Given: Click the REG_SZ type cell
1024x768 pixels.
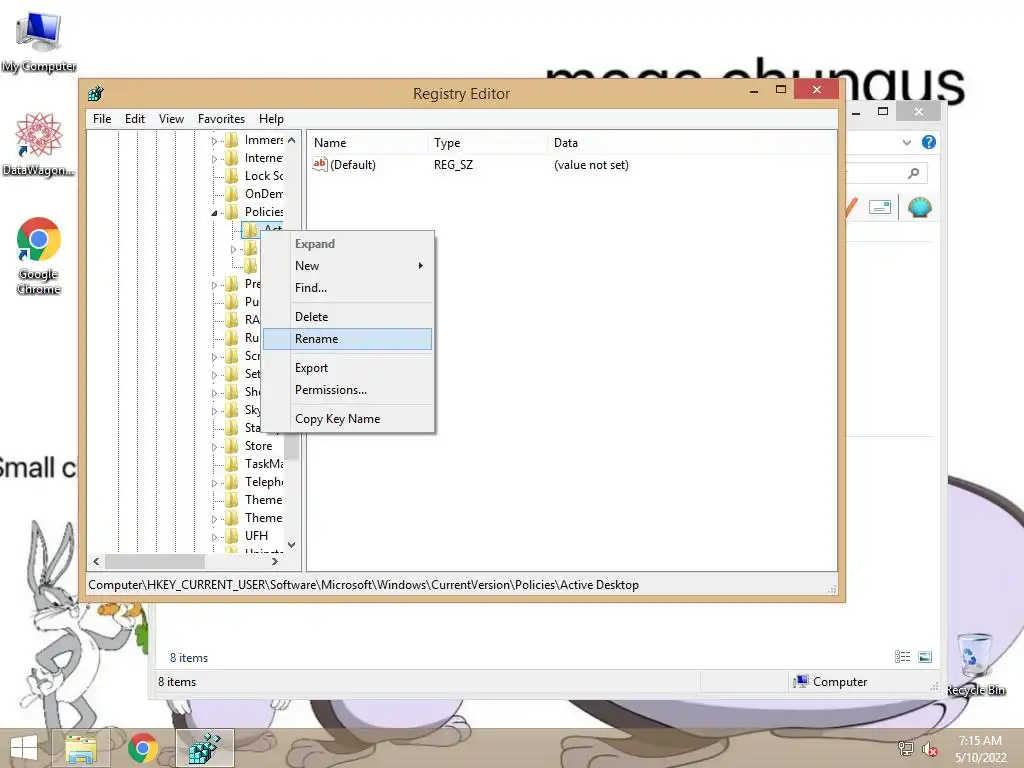Looking at the screenshot, I should [x=453, y=165].
